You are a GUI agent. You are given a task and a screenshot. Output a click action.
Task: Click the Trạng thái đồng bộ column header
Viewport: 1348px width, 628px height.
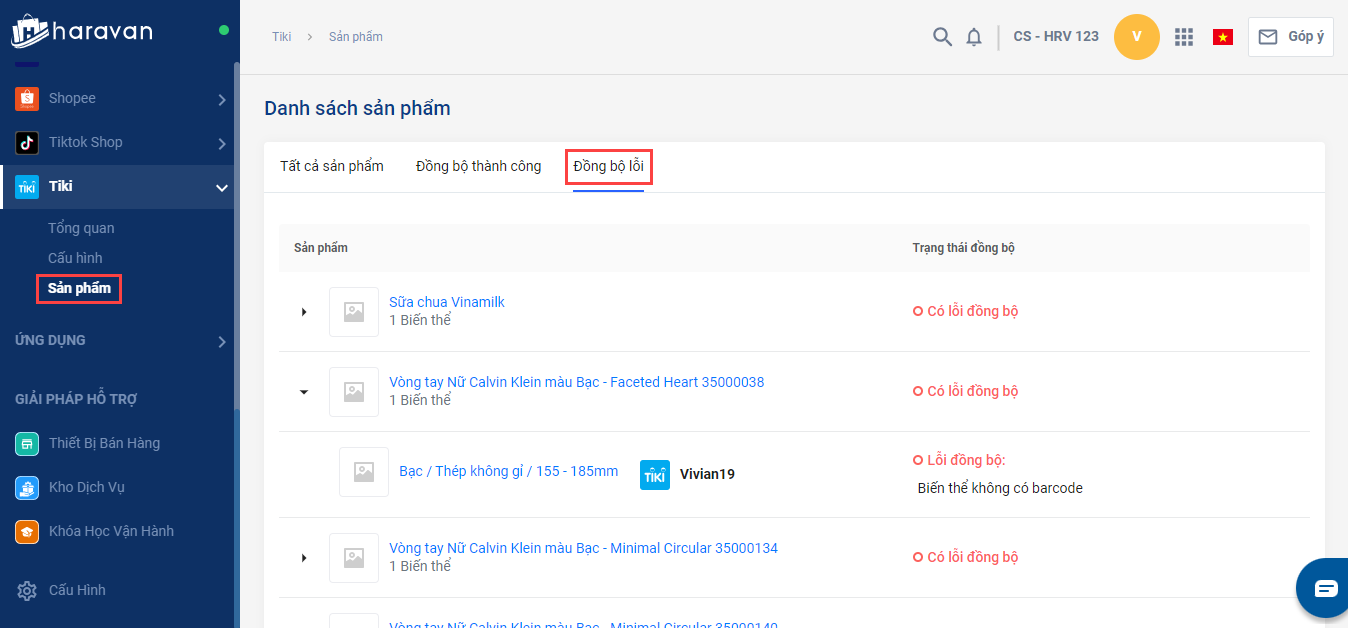tap(963, 247)
